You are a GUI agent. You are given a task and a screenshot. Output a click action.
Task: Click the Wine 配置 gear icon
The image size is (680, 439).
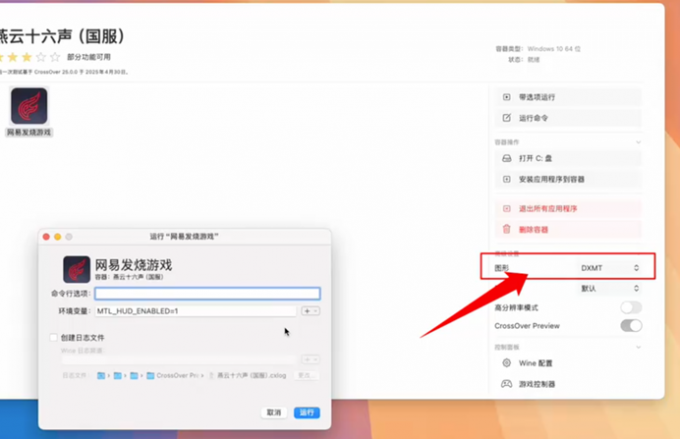tap(506, 363)
